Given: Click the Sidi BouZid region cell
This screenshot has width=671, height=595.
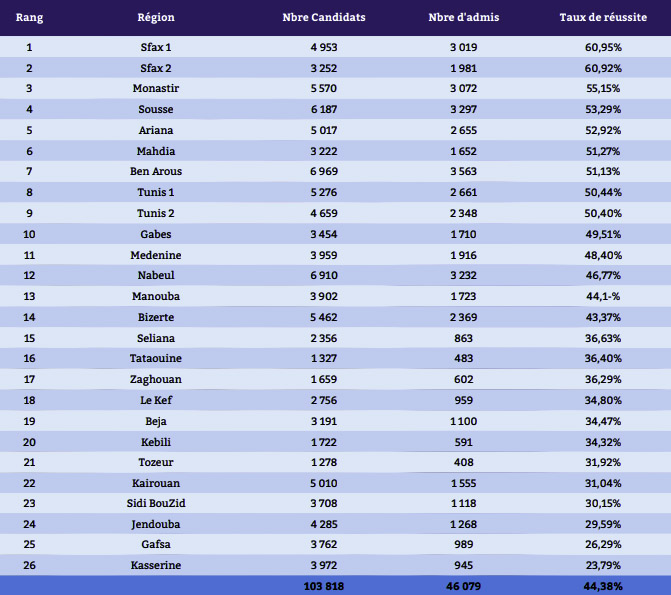Looking at the screenshot, I should [x=156, y=503].
